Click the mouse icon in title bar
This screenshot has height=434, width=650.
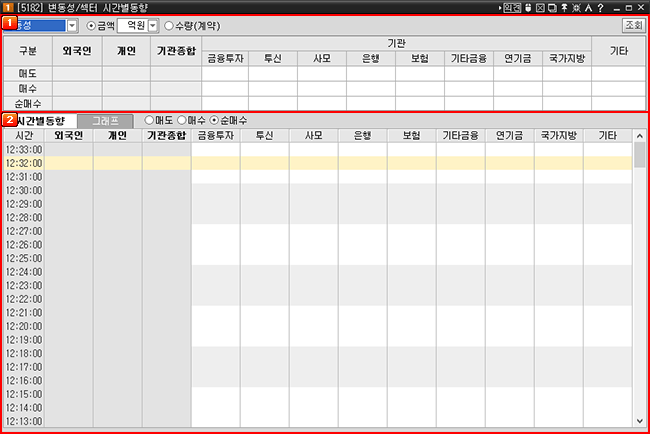528,7
